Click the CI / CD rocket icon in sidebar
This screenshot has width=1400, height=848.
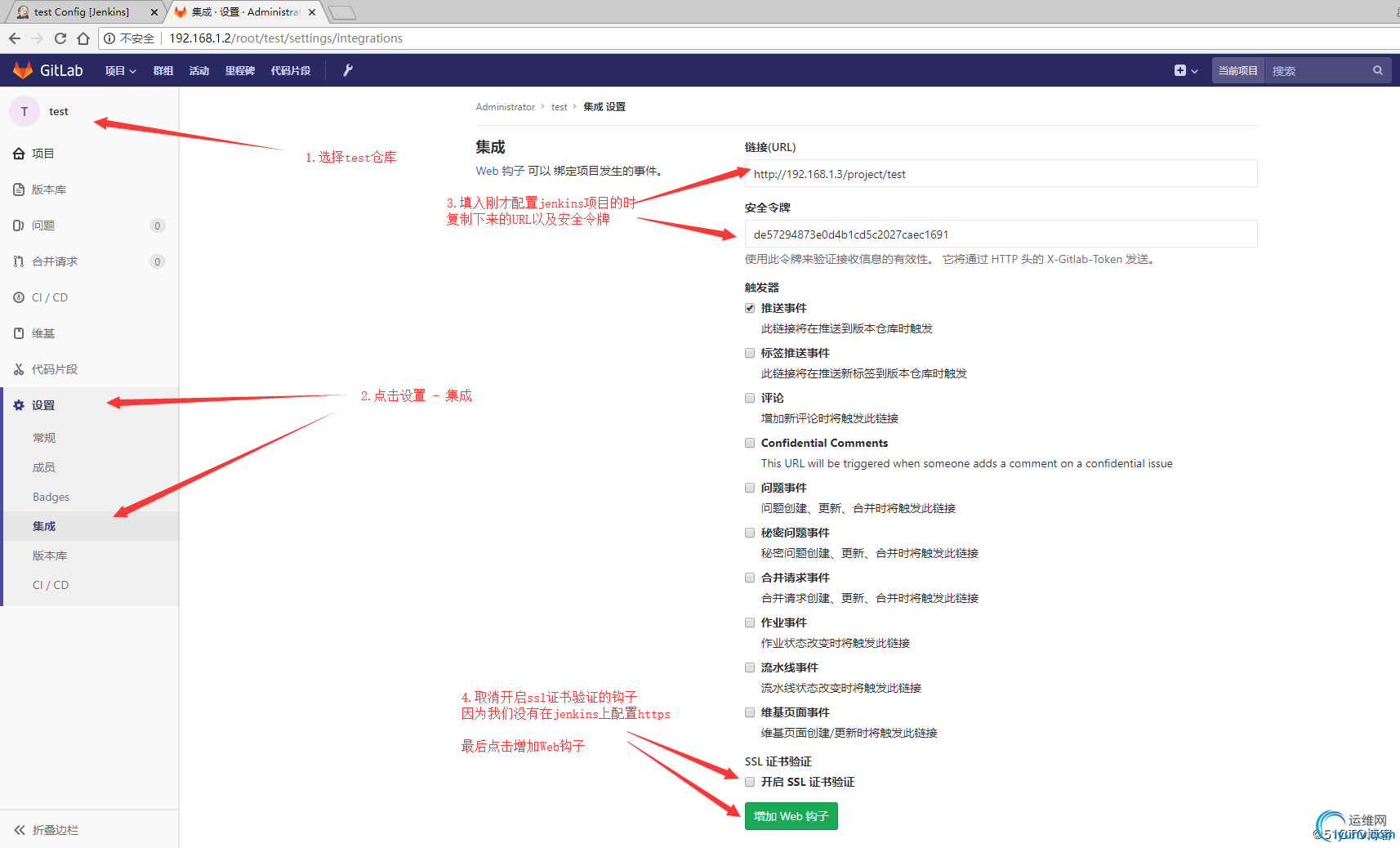(19, 297)
